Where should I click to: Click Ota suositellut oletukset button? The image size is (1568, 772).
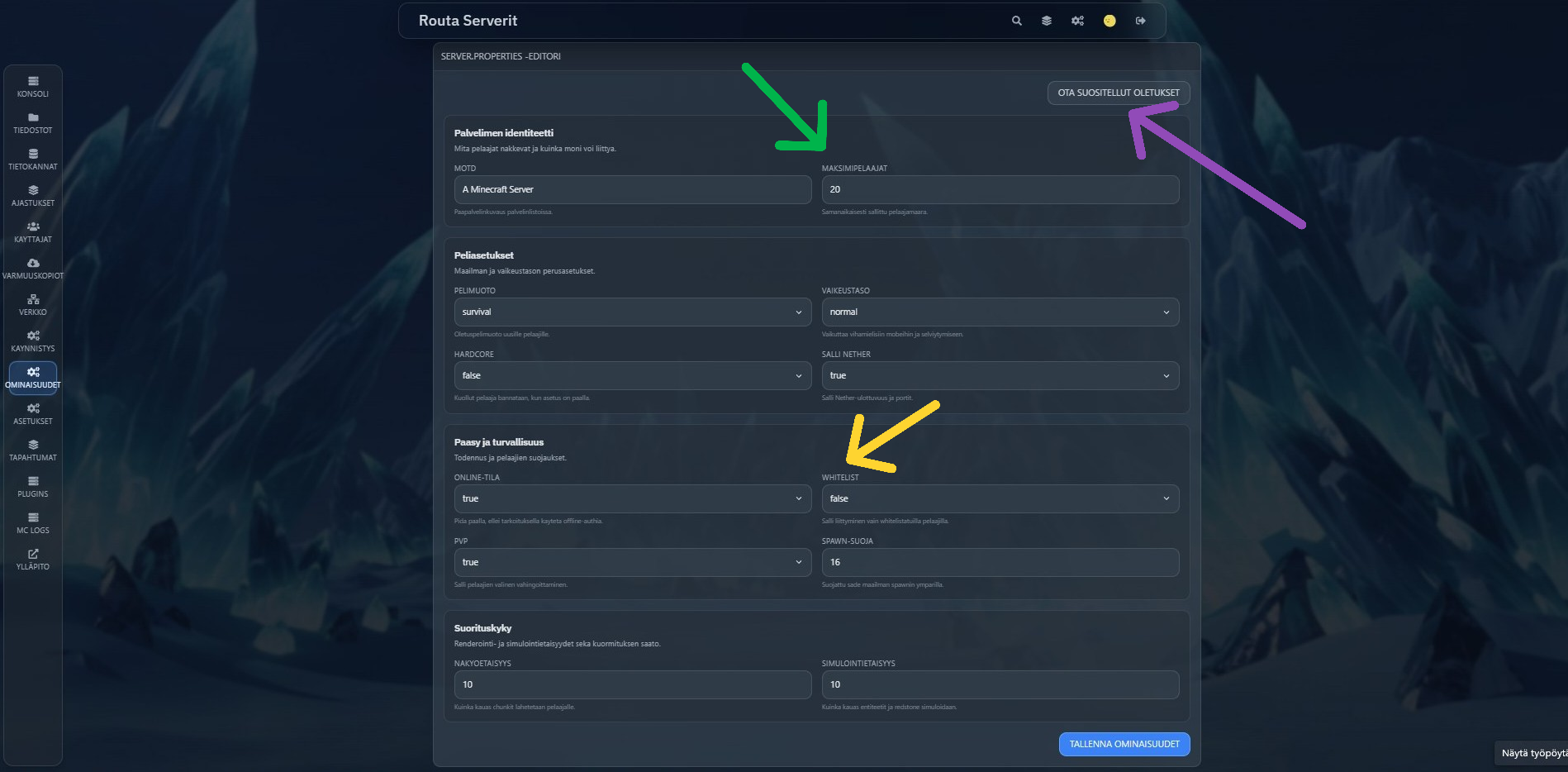click(1118, 93)
